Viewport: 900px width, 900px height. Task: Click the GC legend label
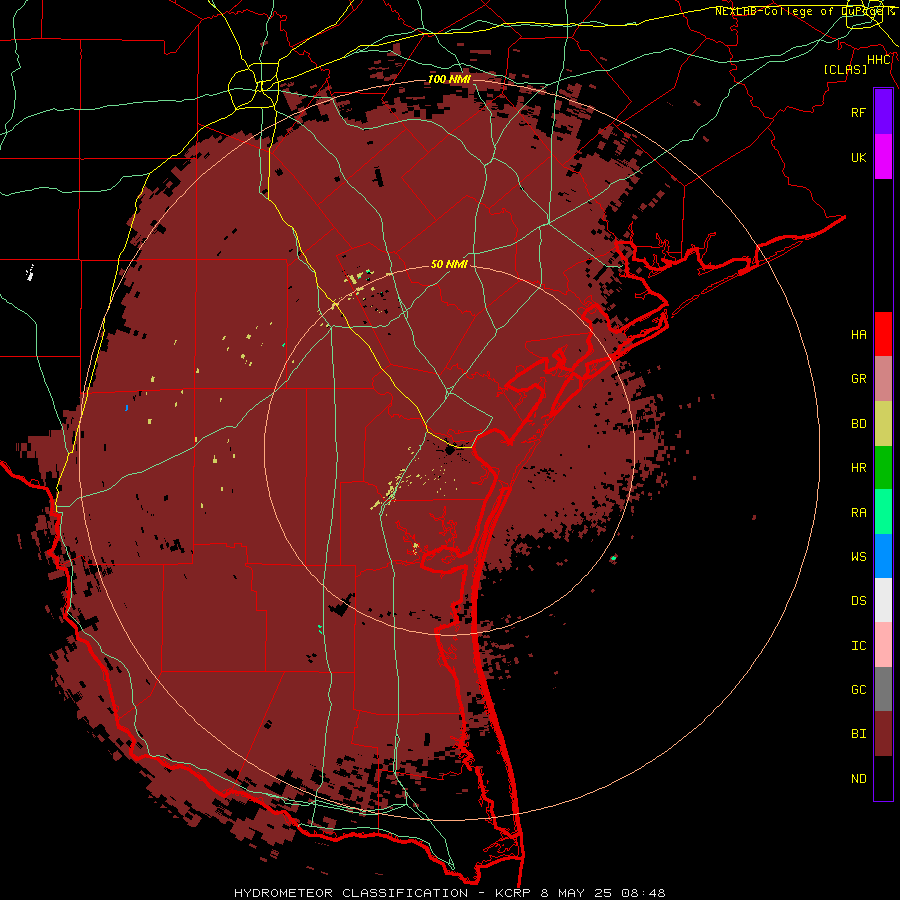tap(858, 690)
